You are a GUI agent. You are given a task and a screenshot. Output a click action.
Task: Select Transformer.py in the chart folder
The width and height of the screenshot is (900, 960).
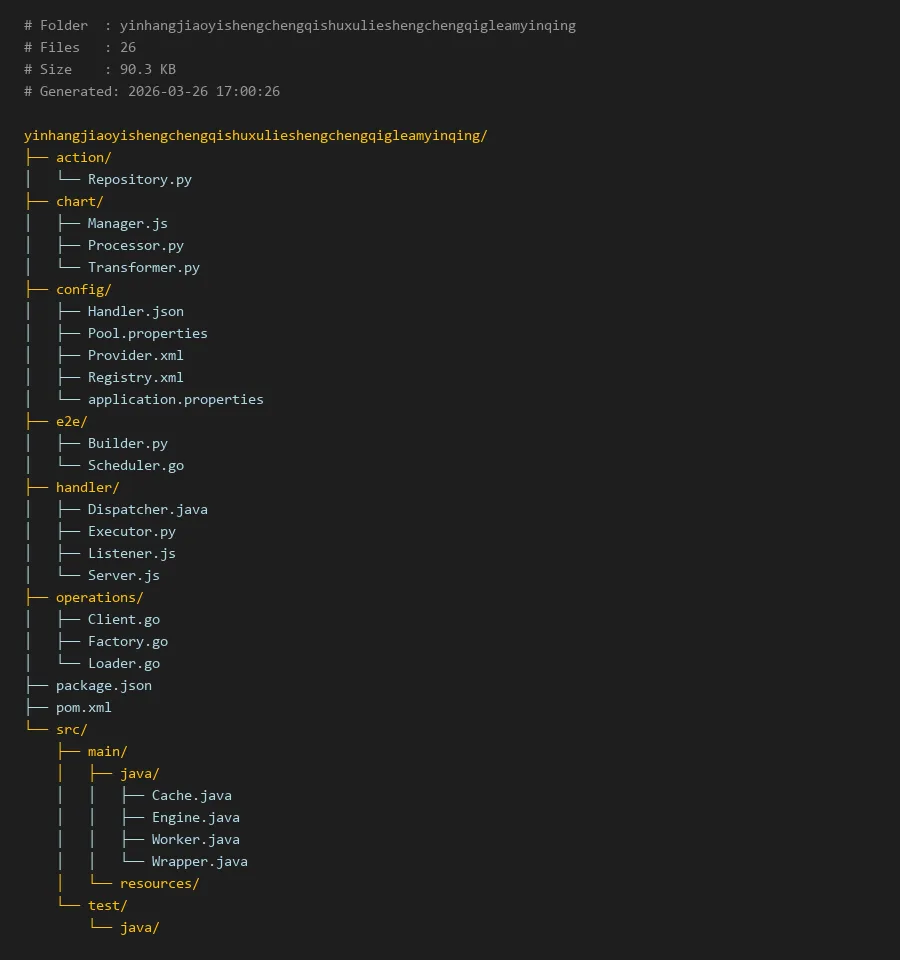(143, 267)
